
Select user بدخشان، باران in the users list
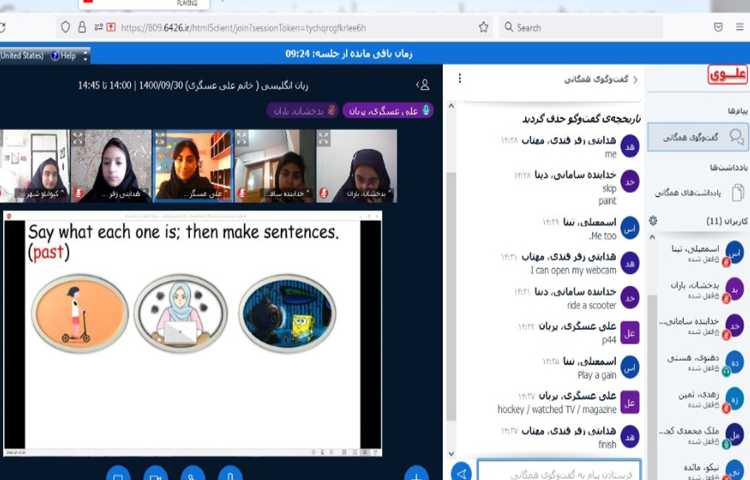tap(700, 289)
